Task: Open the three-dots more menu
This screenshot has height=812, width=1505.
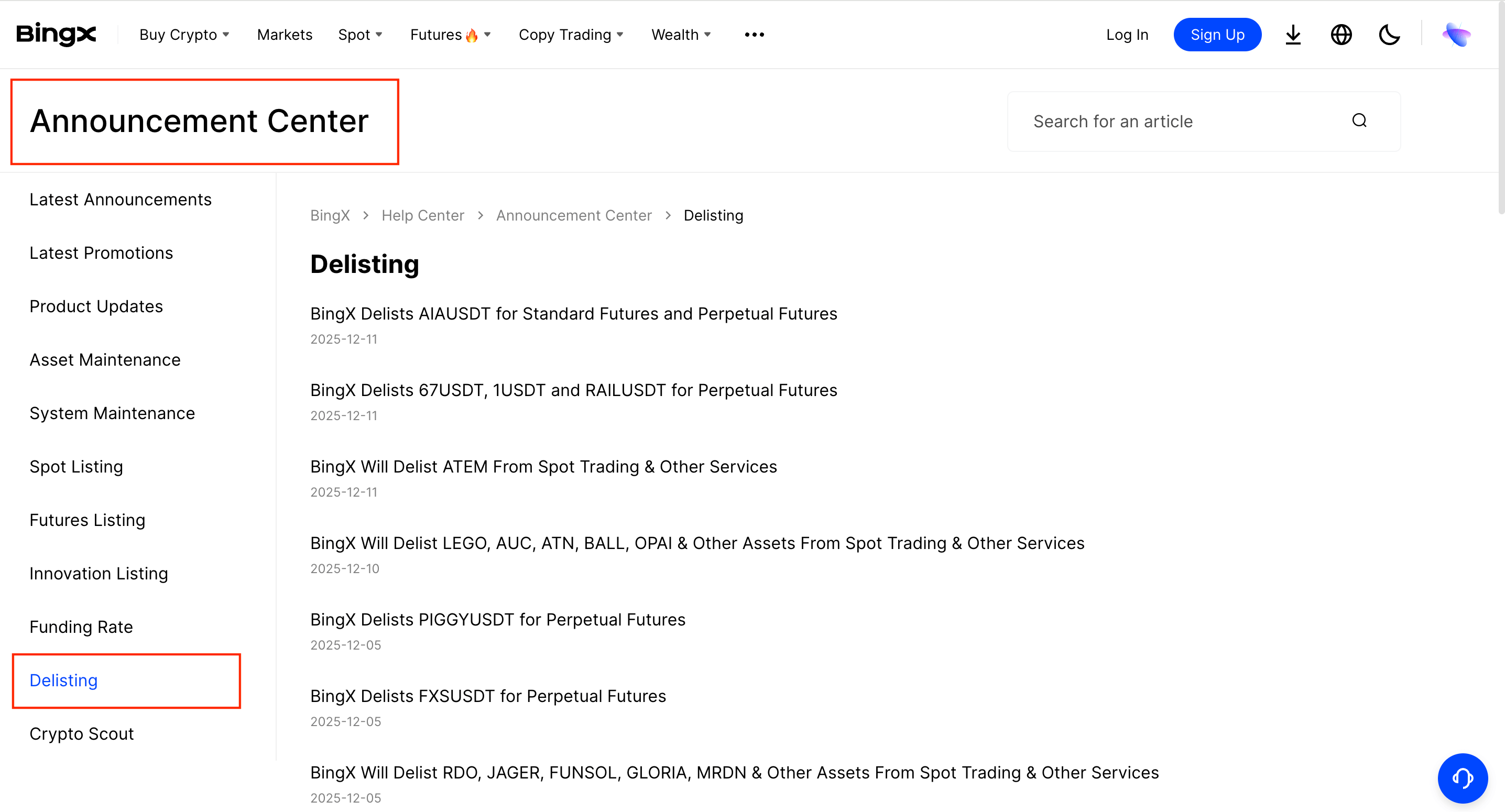Action: coord(754,35)
